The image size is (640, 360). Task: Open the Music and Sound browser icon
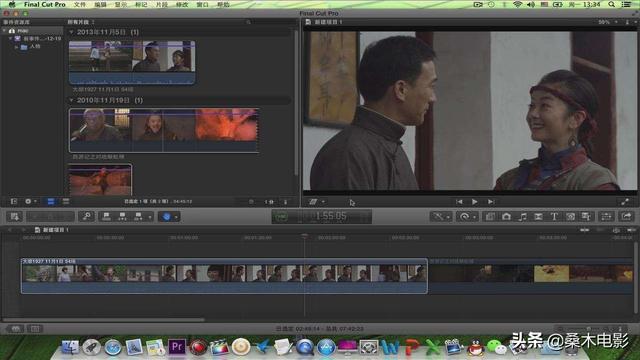tap(522, 216)
